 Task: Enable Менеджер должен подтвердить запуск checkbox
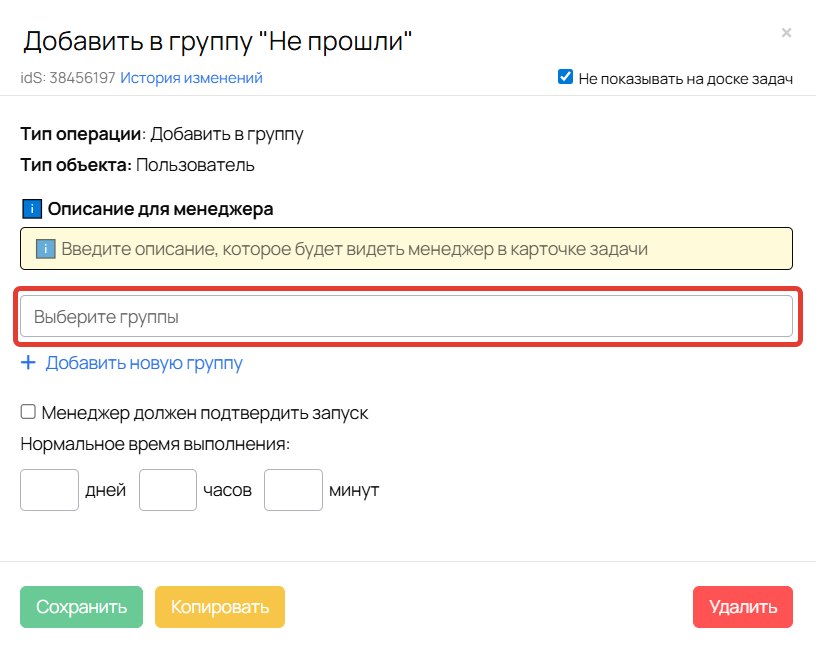(x=29, y=412)
